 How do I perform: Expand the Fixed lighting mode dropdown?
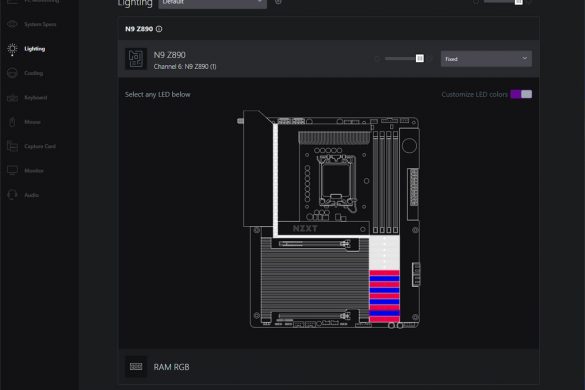point(486,59)
